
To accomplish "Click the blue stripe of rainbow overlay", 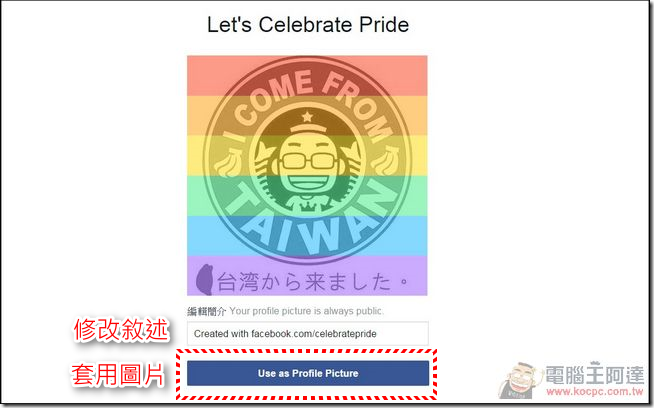I will [307, 236].
